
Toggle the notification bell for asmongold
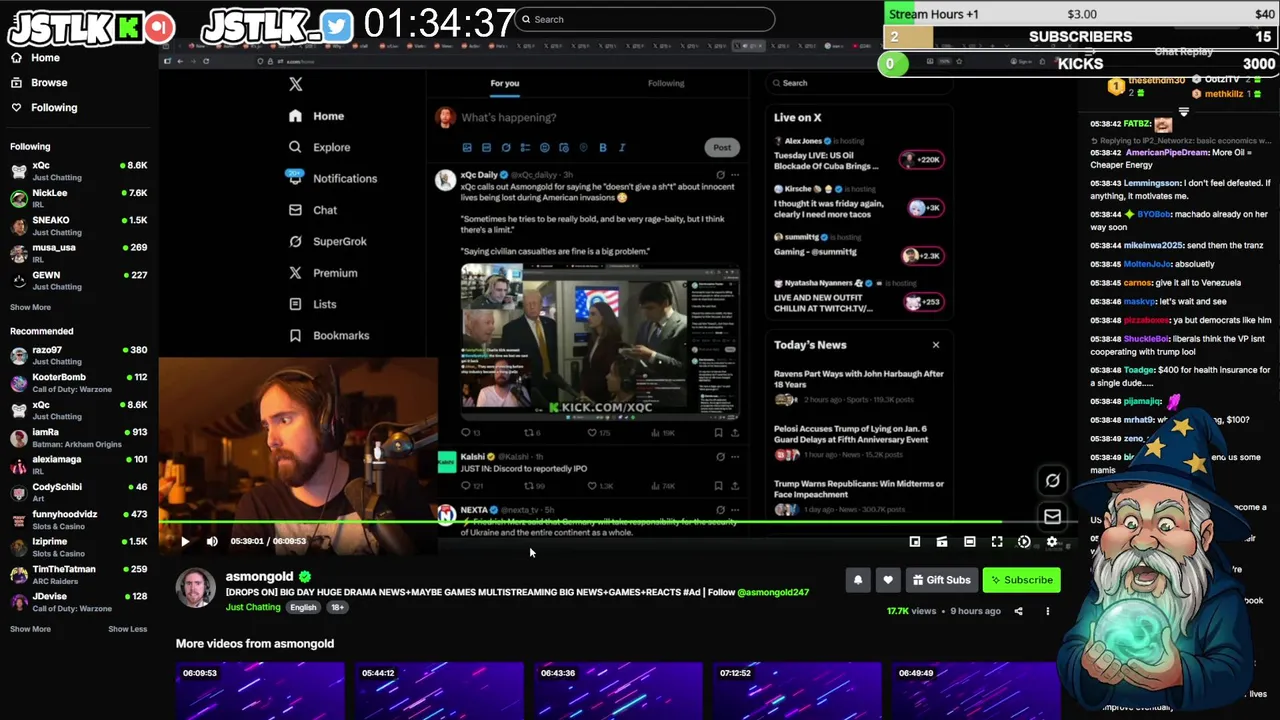(x=857, y=580)
